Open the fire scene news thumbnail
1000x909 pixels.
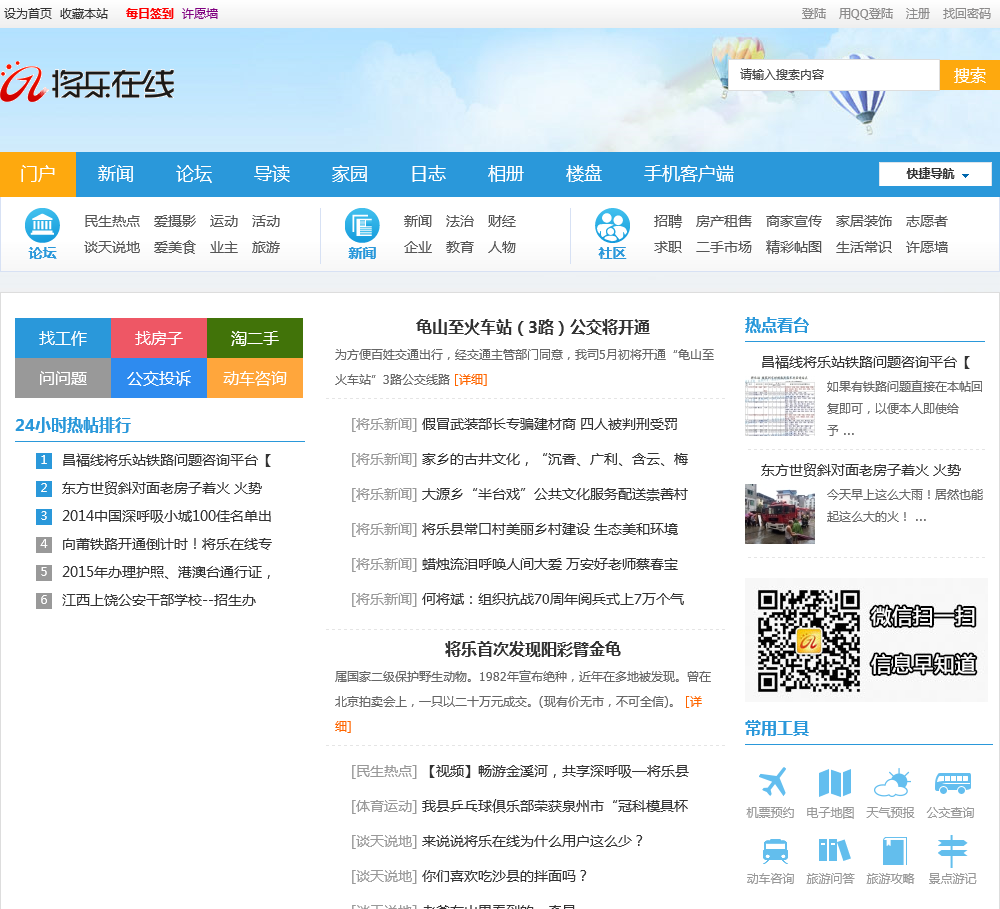tap(780, 514)
